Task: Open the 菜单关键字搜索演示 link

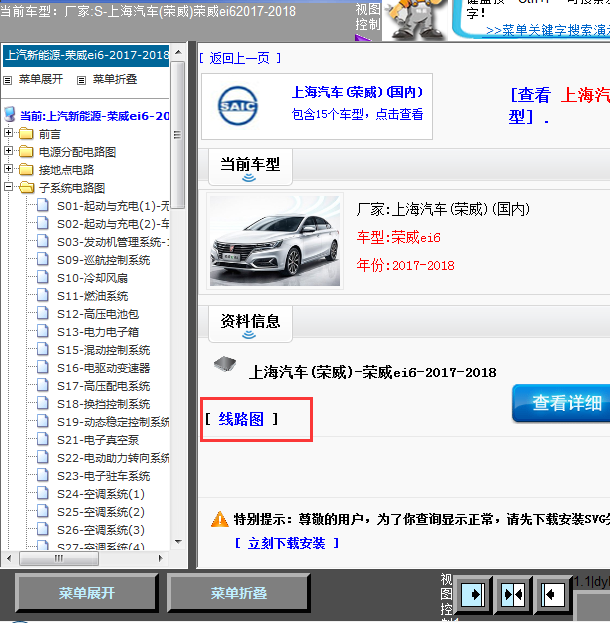Action: (548, 31)
